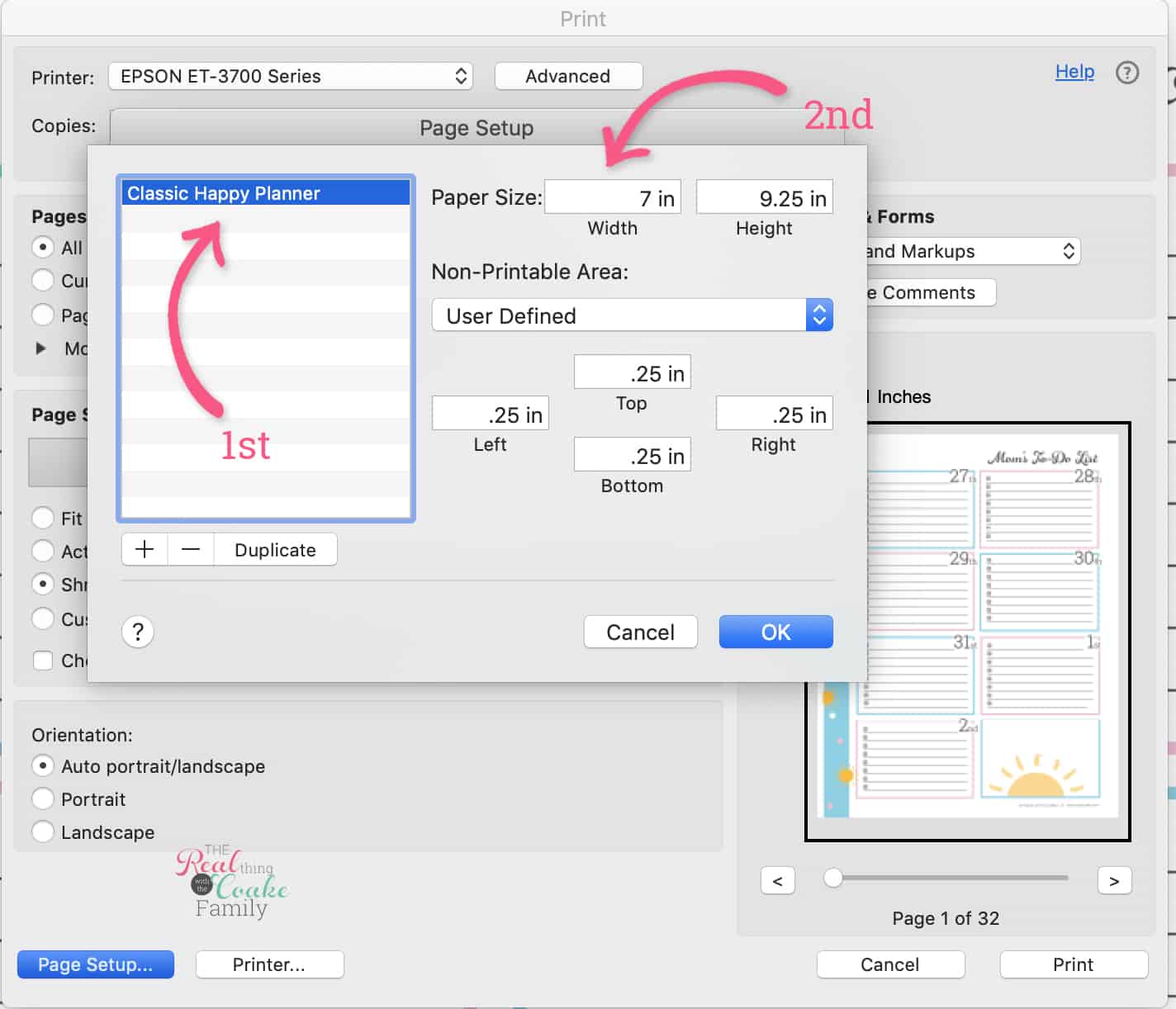Click the paper Height field
Image resolution: width=1176 pixels, height=1009 pixels.
[x=765, y=198]
